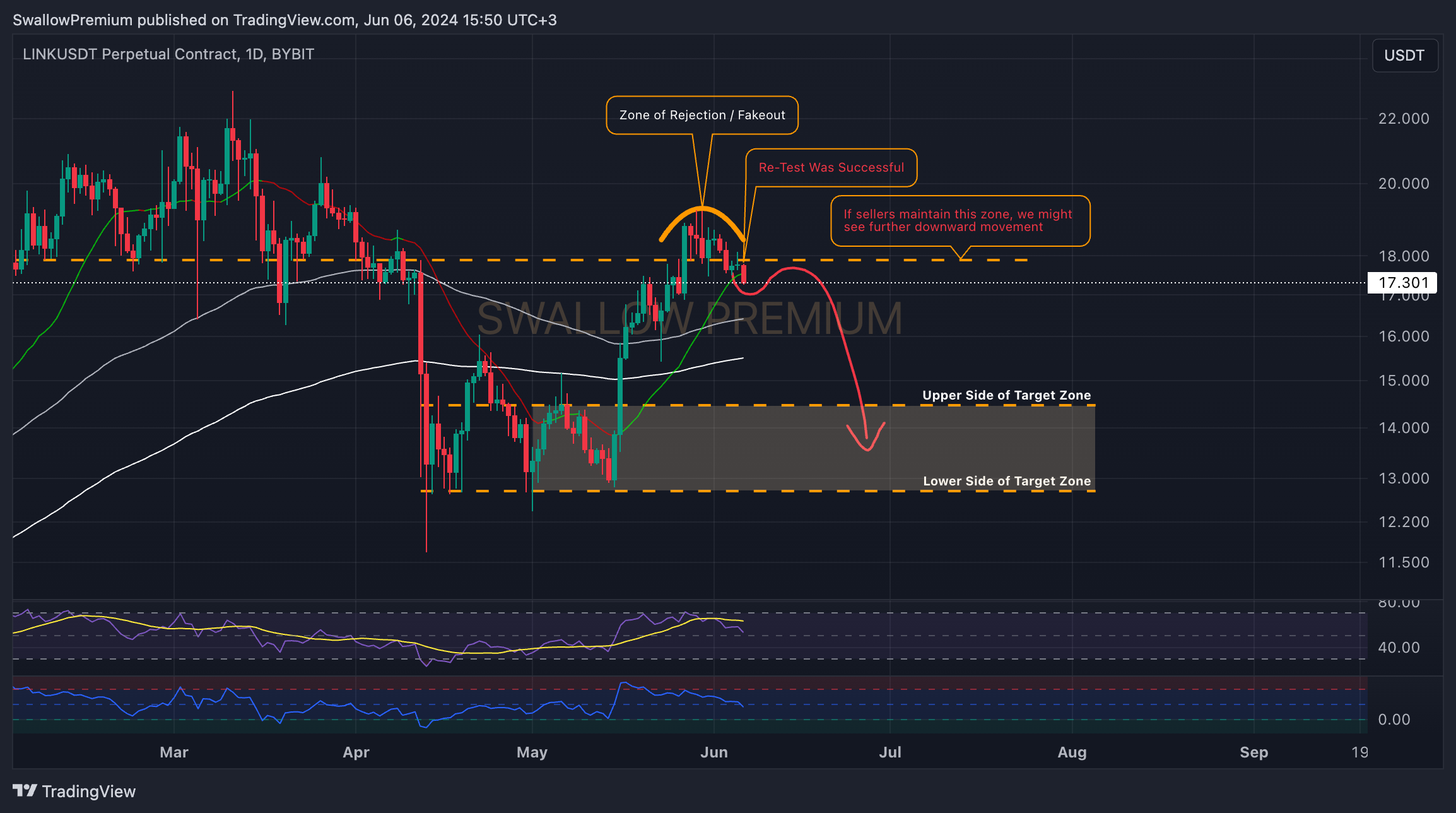Click the 'Re-Test Was Successful' callout
Screen dimensions: 1456x813
[x=831, y=167]
